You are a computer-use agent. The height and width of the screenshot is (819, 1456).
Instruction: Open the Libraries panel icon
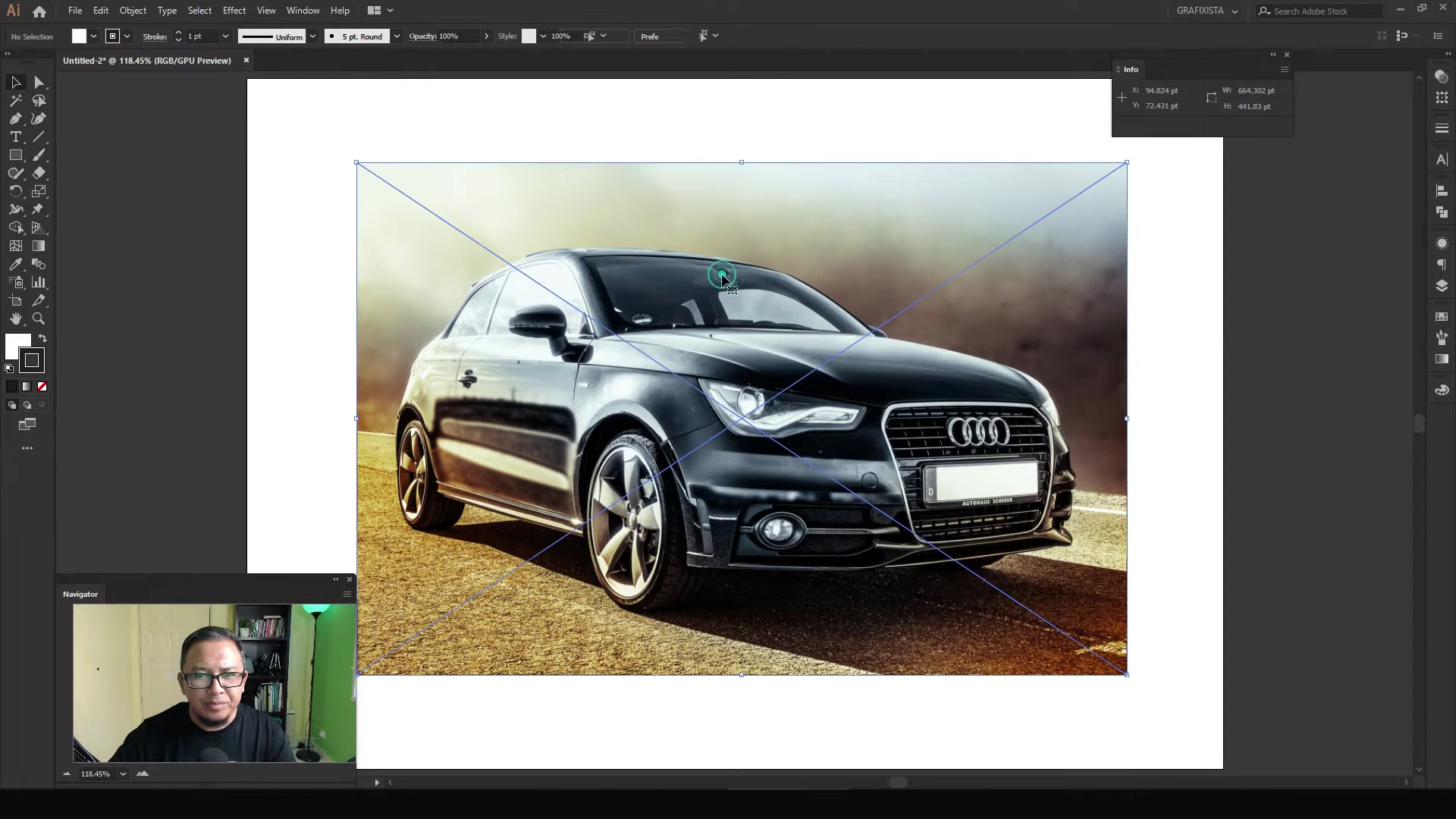pyautogui.click(x=1443, y=316)
